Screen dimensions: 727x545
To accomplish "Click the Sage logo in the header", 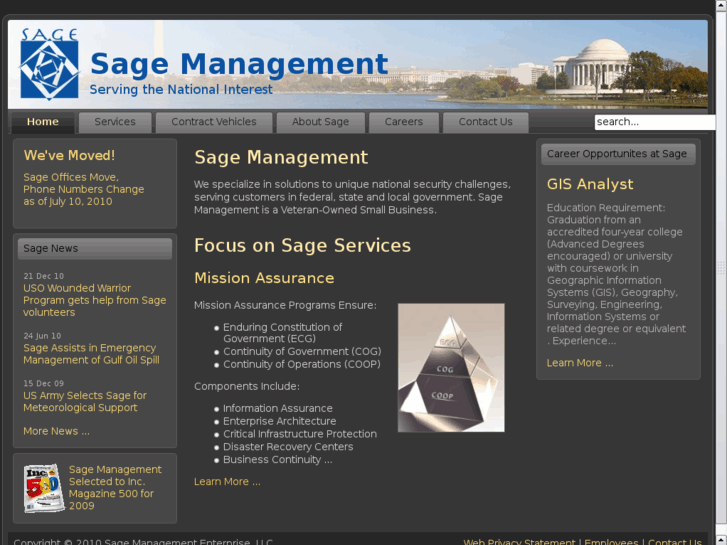I will [x=49, y=64].
